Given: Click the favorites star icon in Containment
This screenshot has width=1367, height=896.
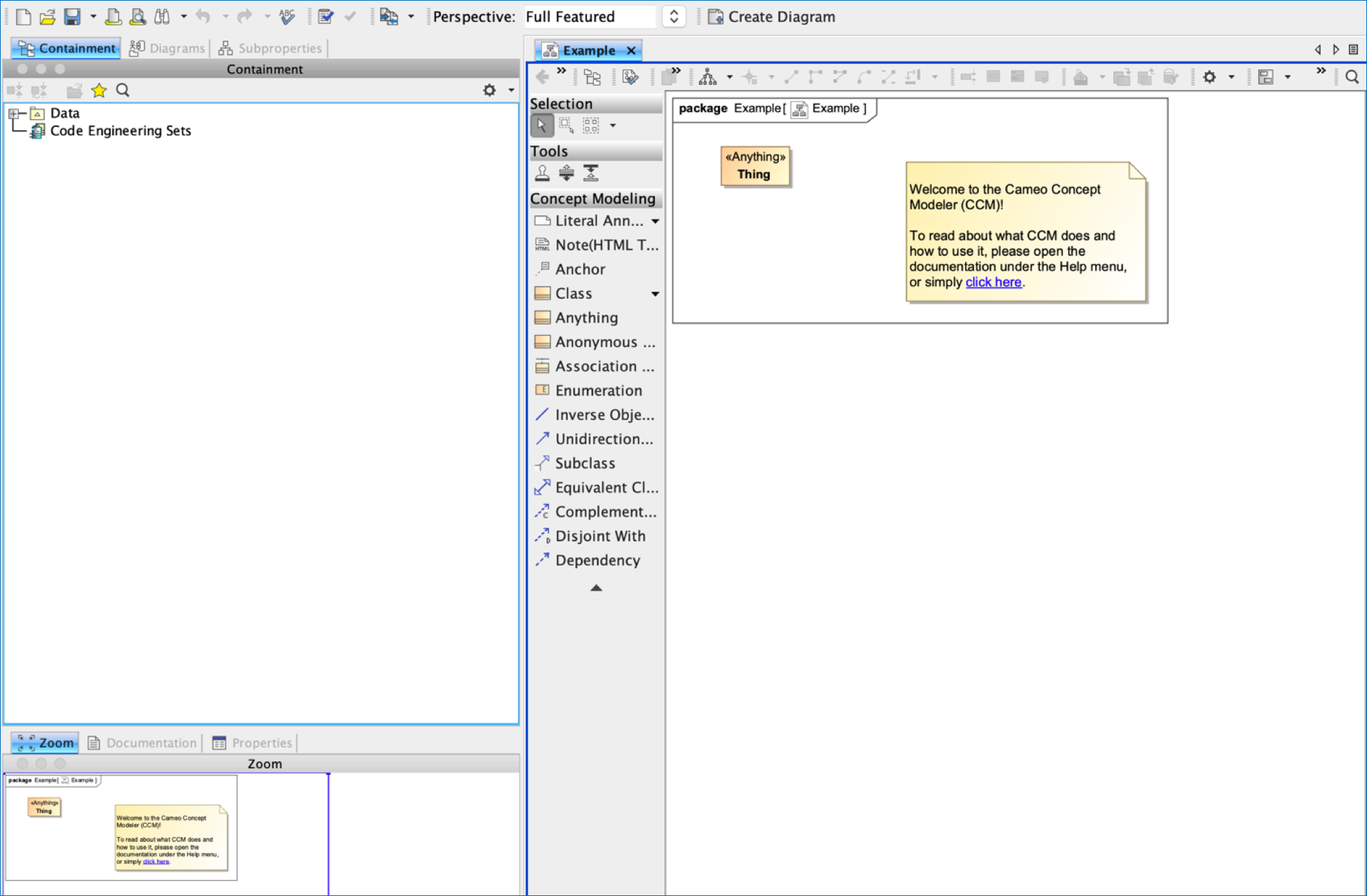Looking at the screenshot, I should (99, 90).
